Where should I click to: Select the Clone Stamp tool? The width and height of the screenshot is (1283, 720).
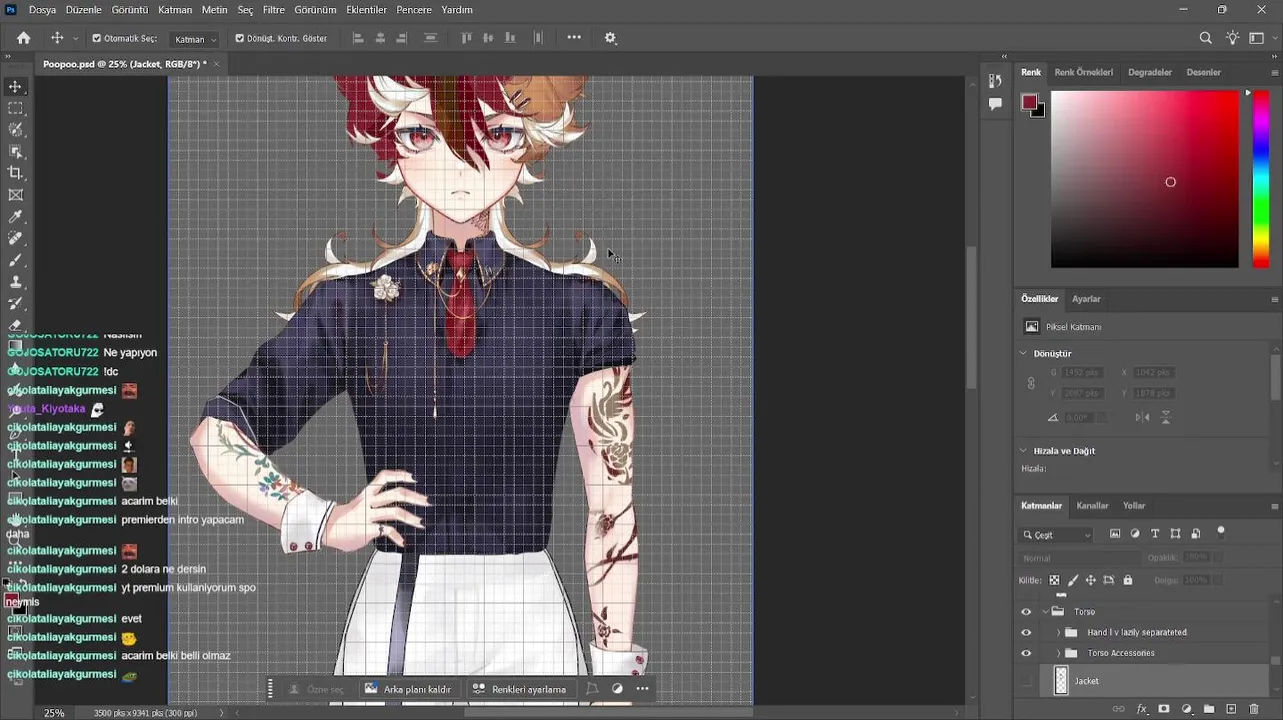[x=15, y=282]
